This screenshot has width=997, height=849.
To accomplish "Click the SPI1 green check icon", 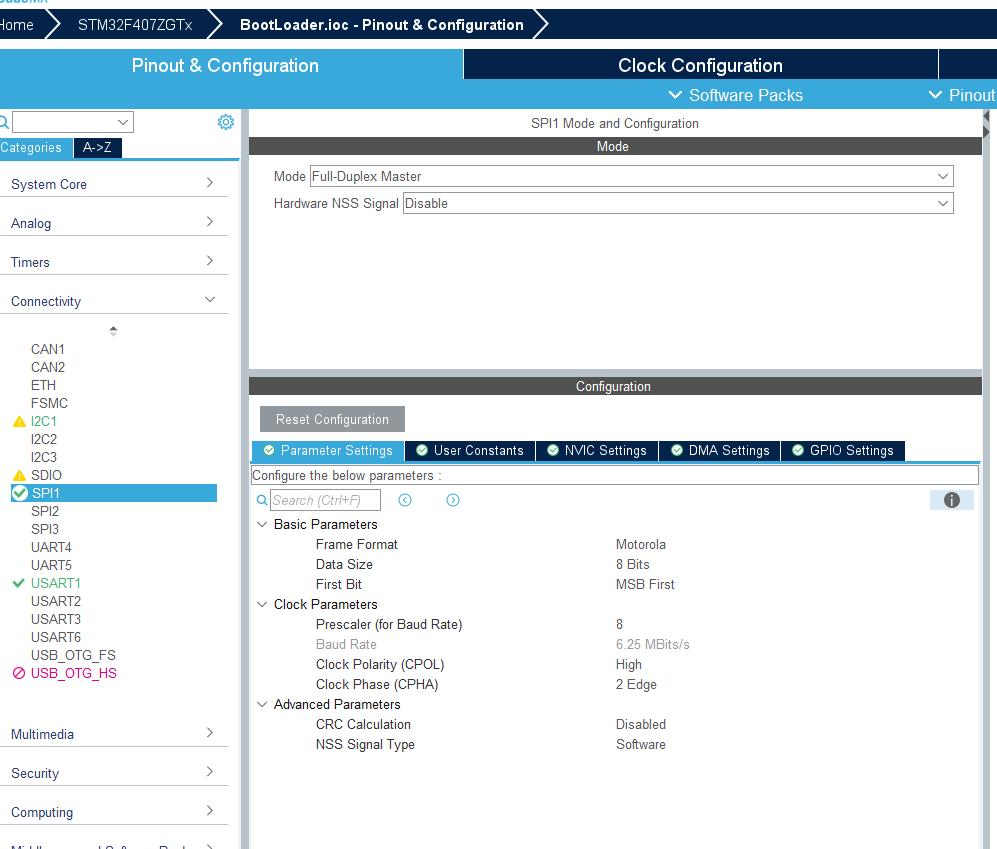I will point(20,493).
